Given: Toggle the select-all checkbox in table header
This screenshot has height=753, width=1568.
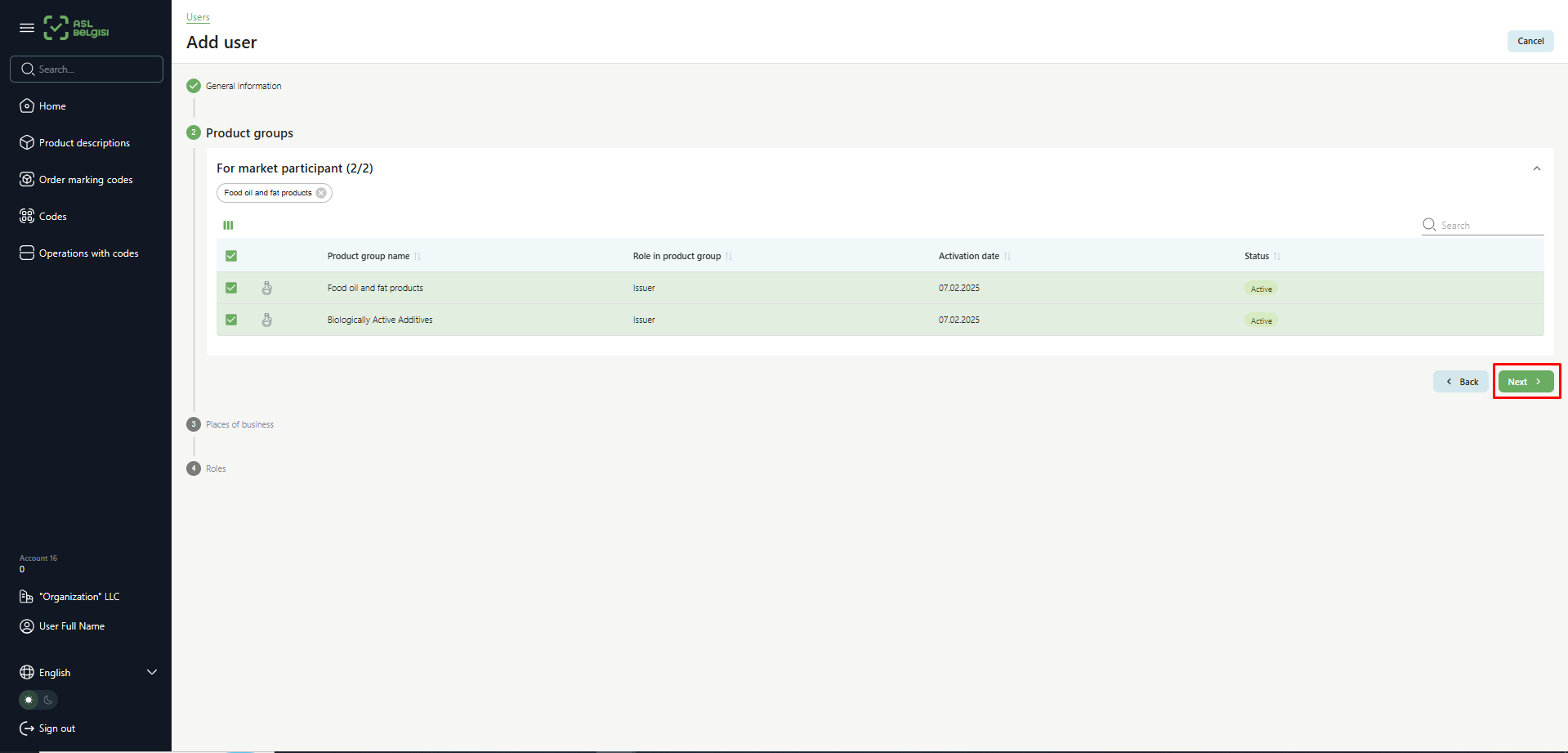Looking at the screenshot, I should click(231, 256).
